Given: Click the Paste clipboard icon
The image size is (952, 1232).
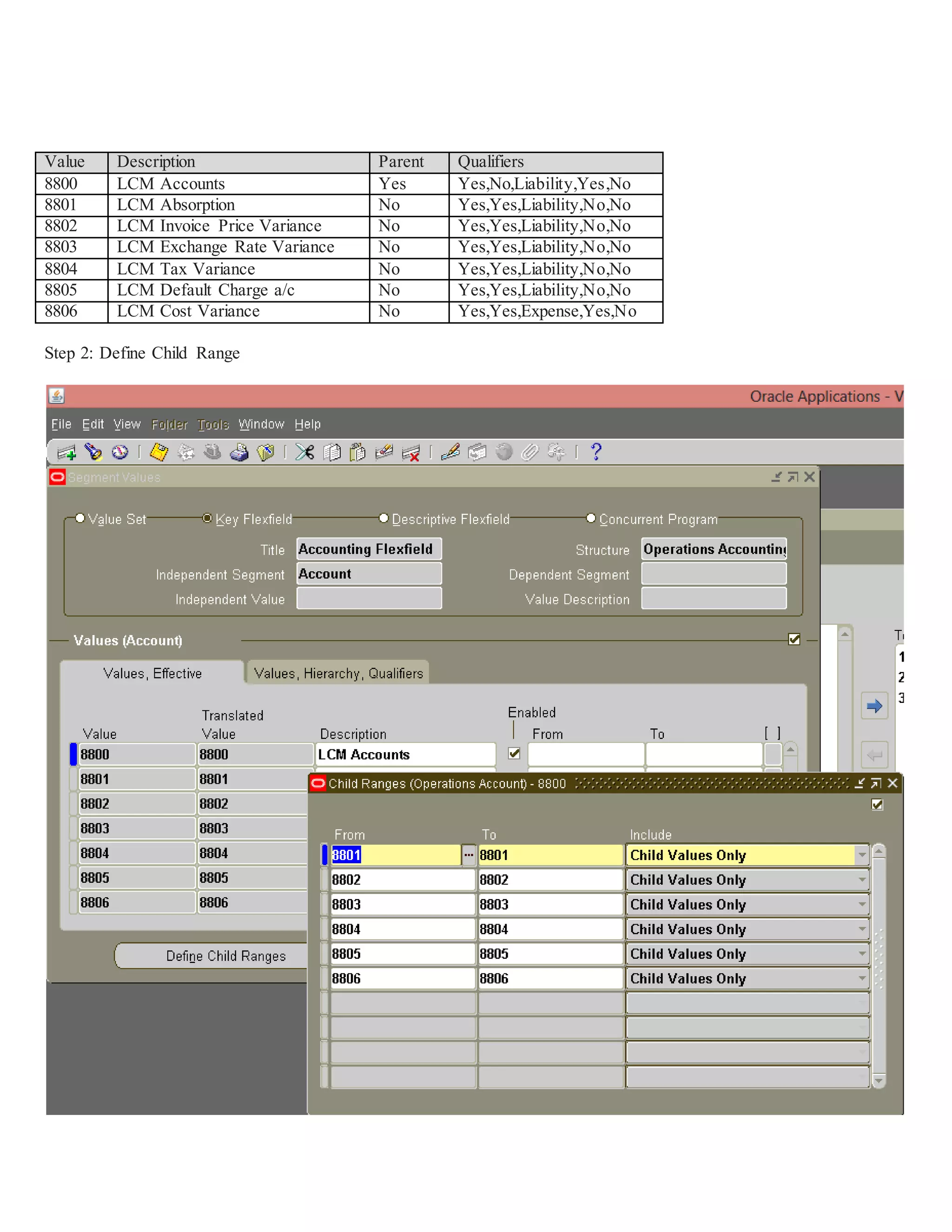Looking at the screenshot, I should click(357, 452).
